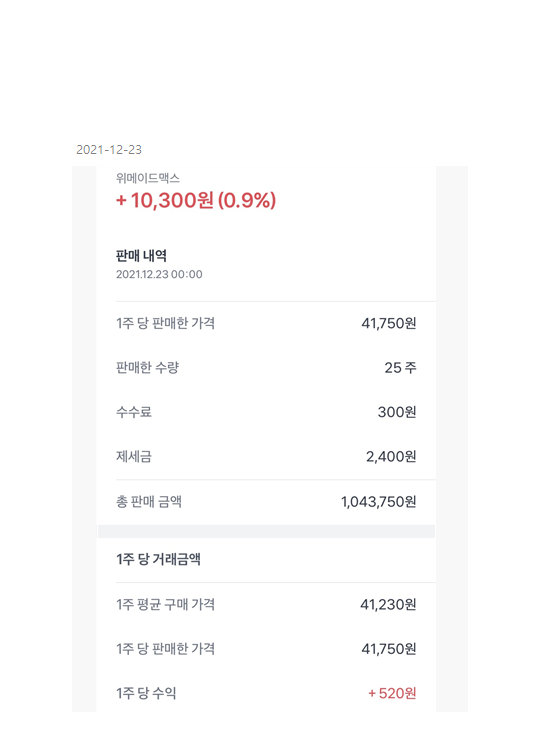Image resolution: width=551 pixels, height=736 pixels.
Task: Open the 판매 내역 heading
Action: [141, 256]
